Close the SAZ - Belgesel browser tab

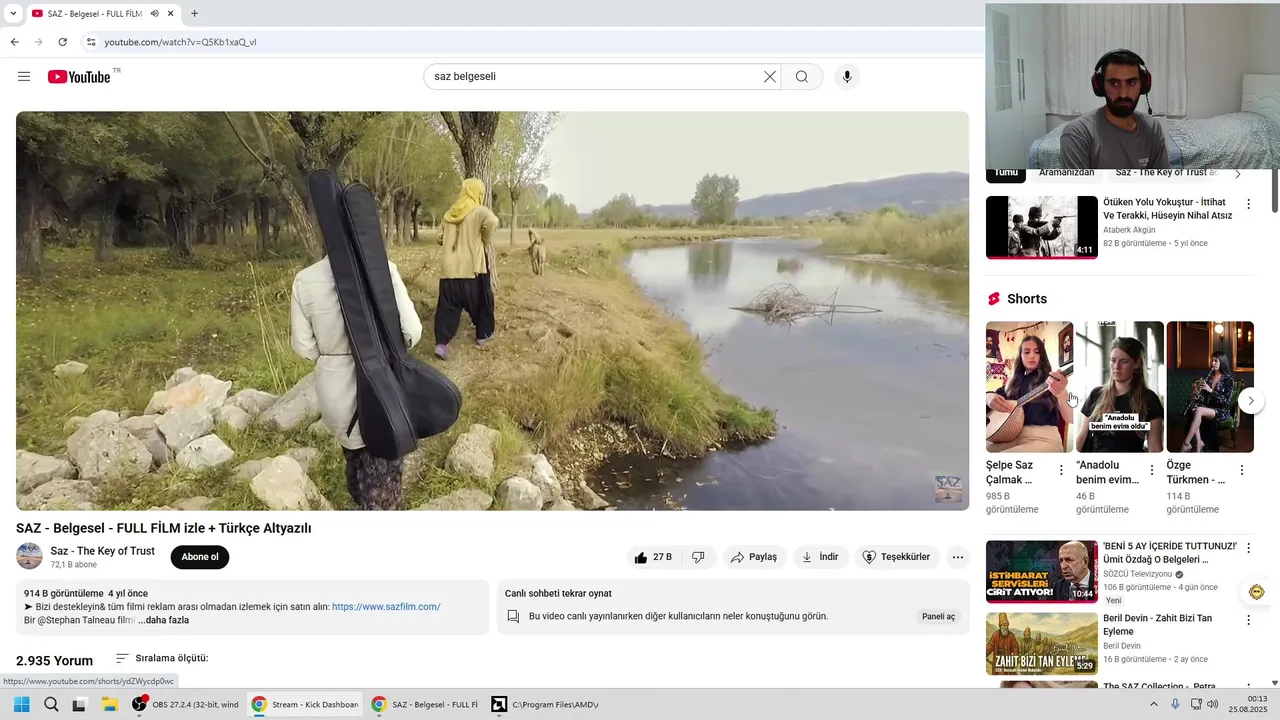coord(171,14)
